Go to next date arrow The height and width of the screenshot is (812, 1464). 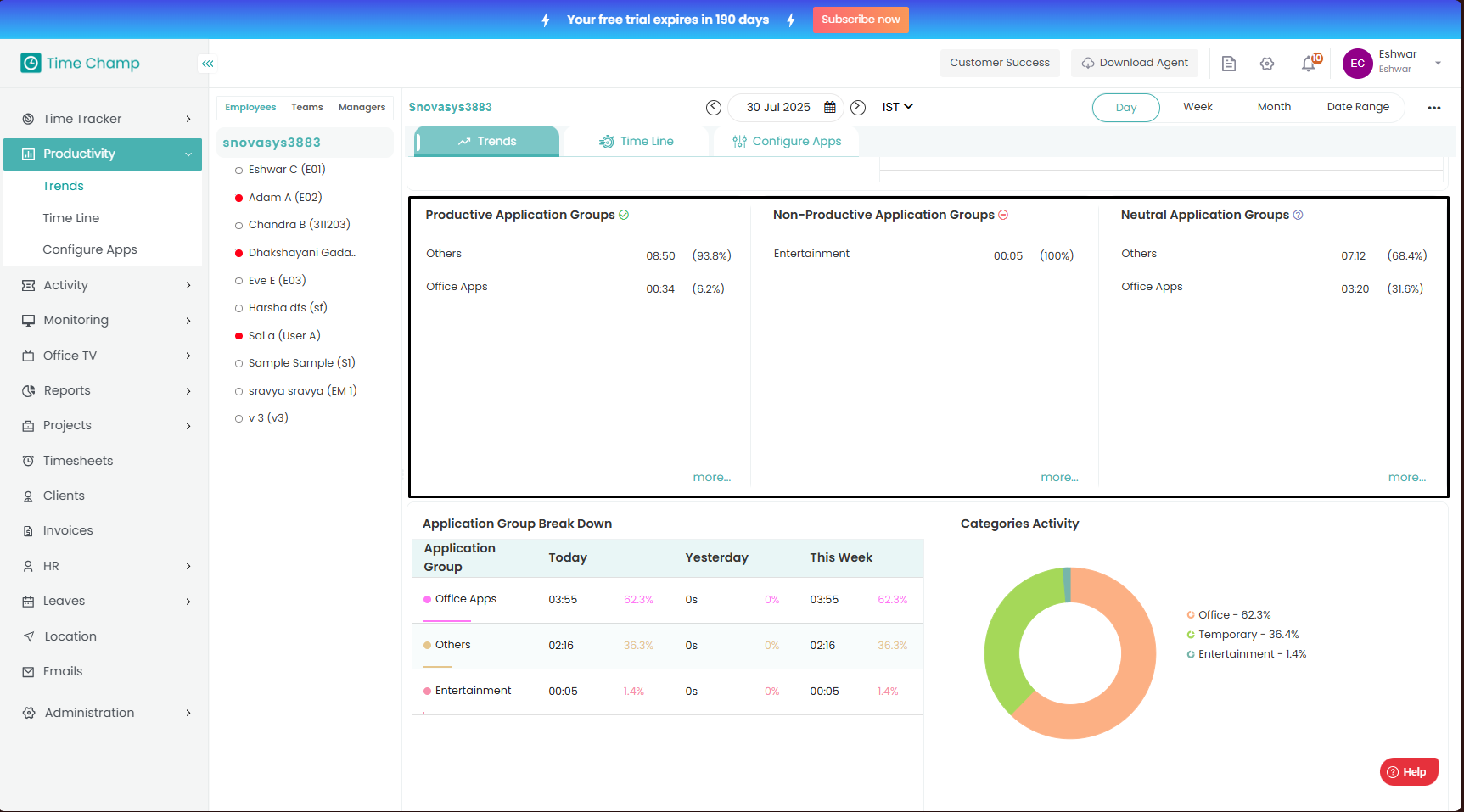tap(858, 107)
